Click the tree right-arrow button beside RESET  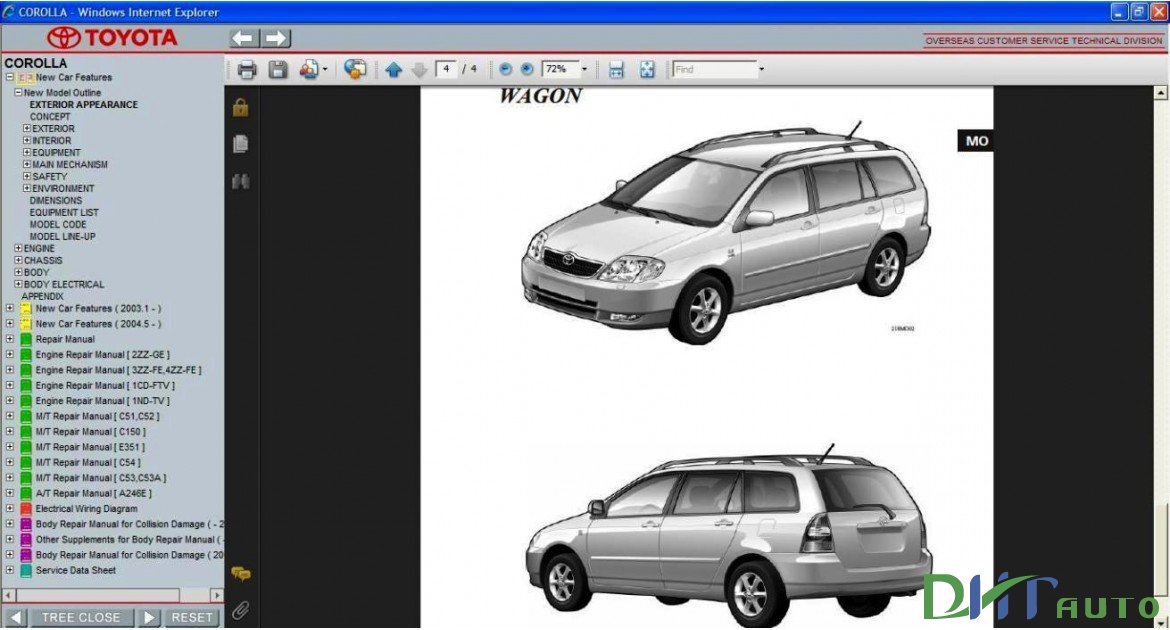click(149, 618)
